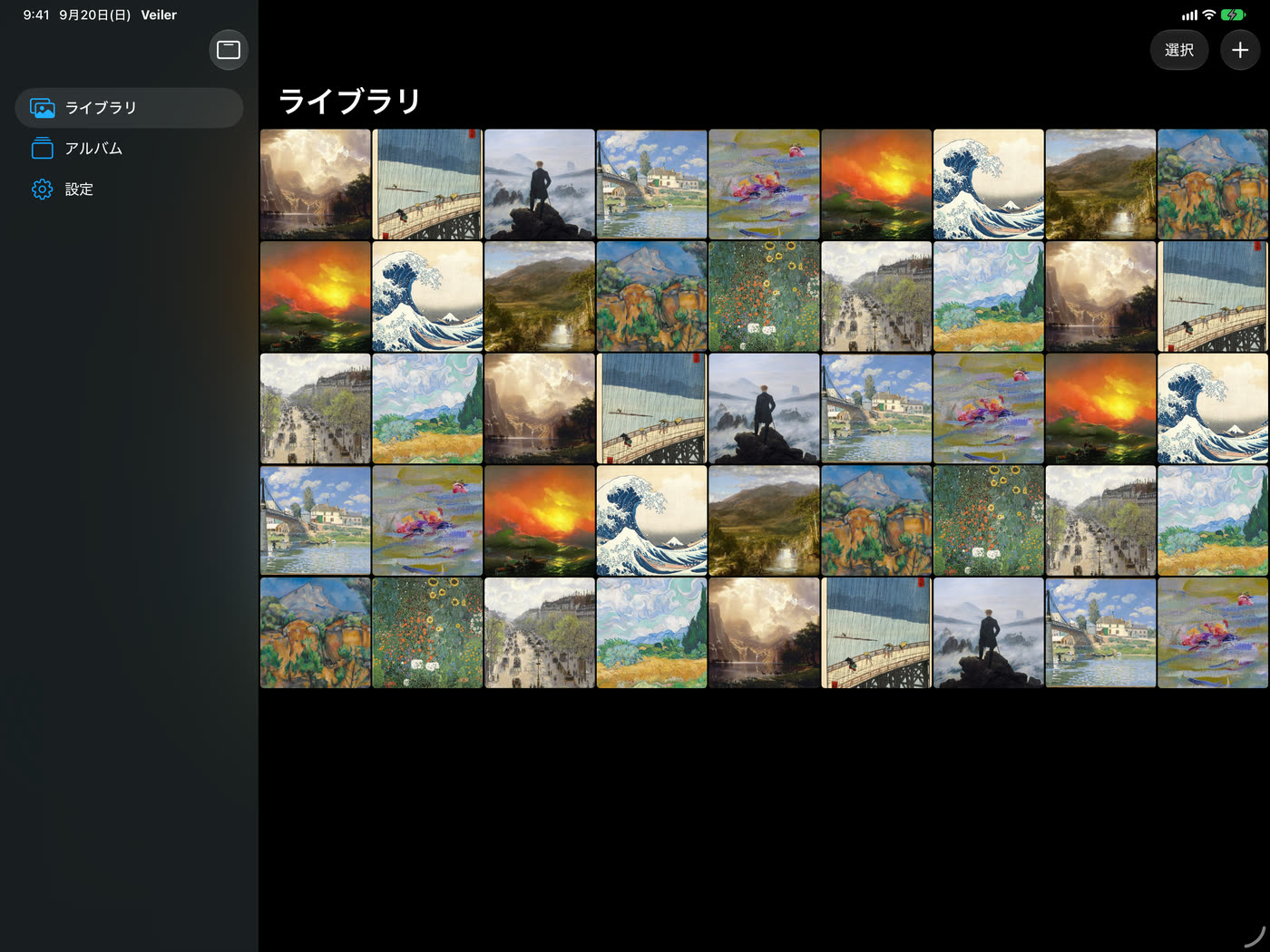Open the sunflower garden thumbnail in the fourth row

989,521
